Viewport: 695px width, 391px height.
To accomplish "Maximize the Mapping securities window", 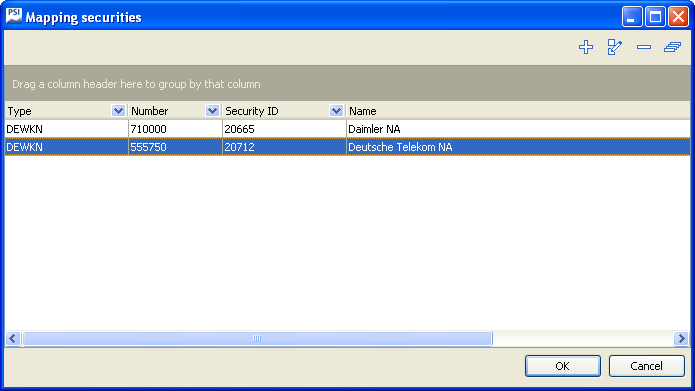I will [655, 17].
